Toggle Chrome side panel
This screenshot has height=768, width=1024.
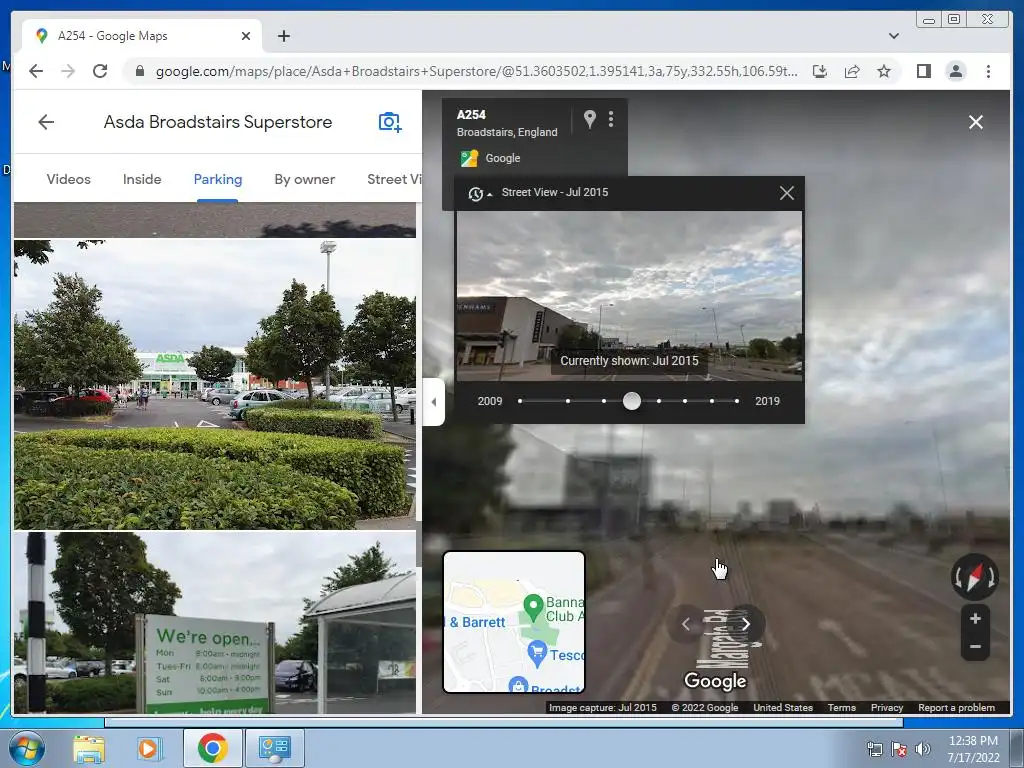click(923, 71)
